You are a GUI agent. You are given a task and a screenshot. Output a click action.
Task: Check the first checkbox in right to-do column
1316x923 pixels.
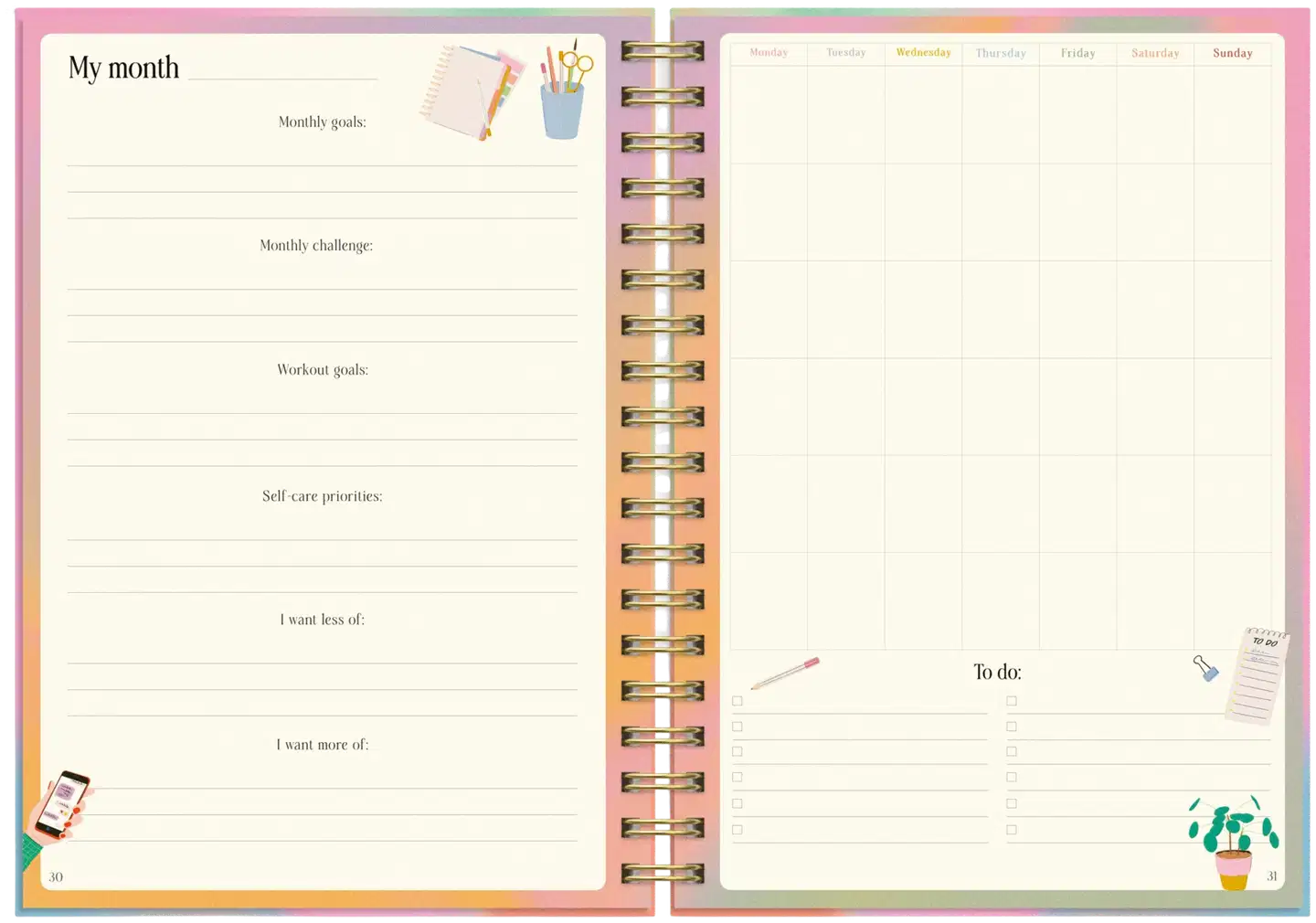point(1012,701)
